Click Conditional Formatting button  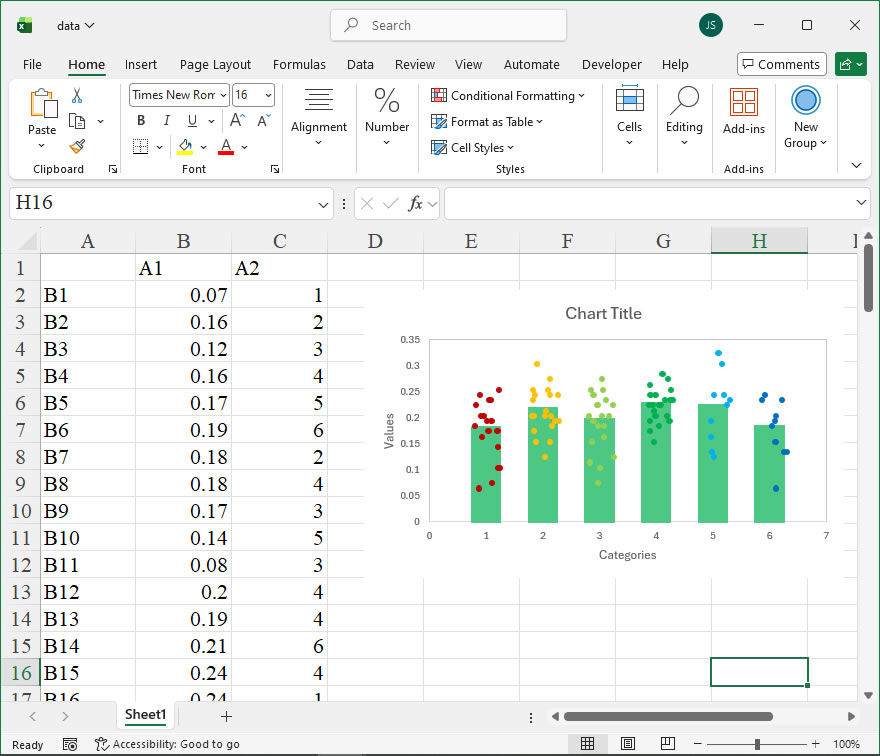(508, 96)
